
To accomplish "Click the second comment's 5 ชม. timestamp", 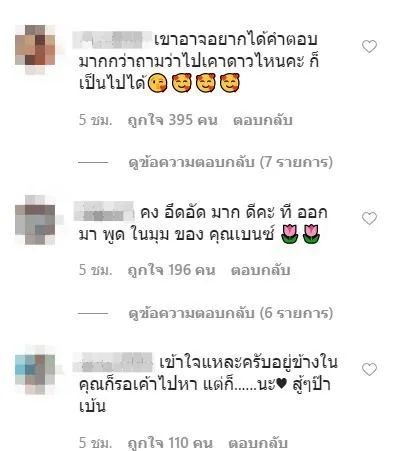I will tap(95, 270).
